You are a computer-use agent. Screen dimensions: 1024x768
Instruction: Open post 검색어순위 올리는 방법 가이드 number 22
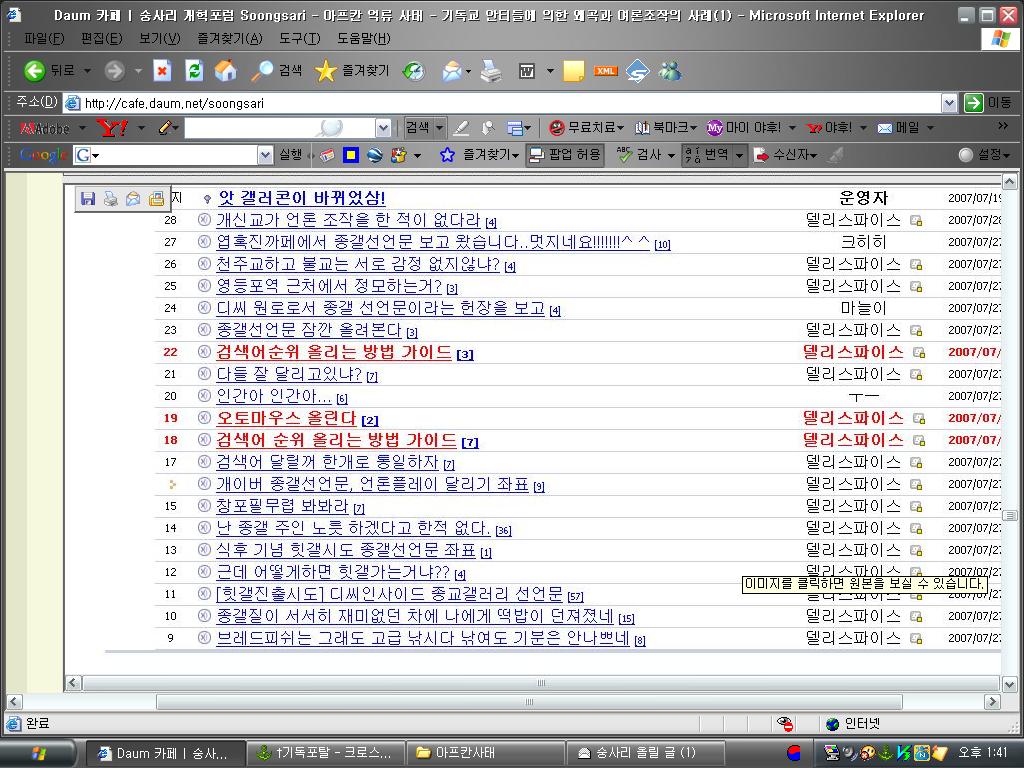[334, 352]
